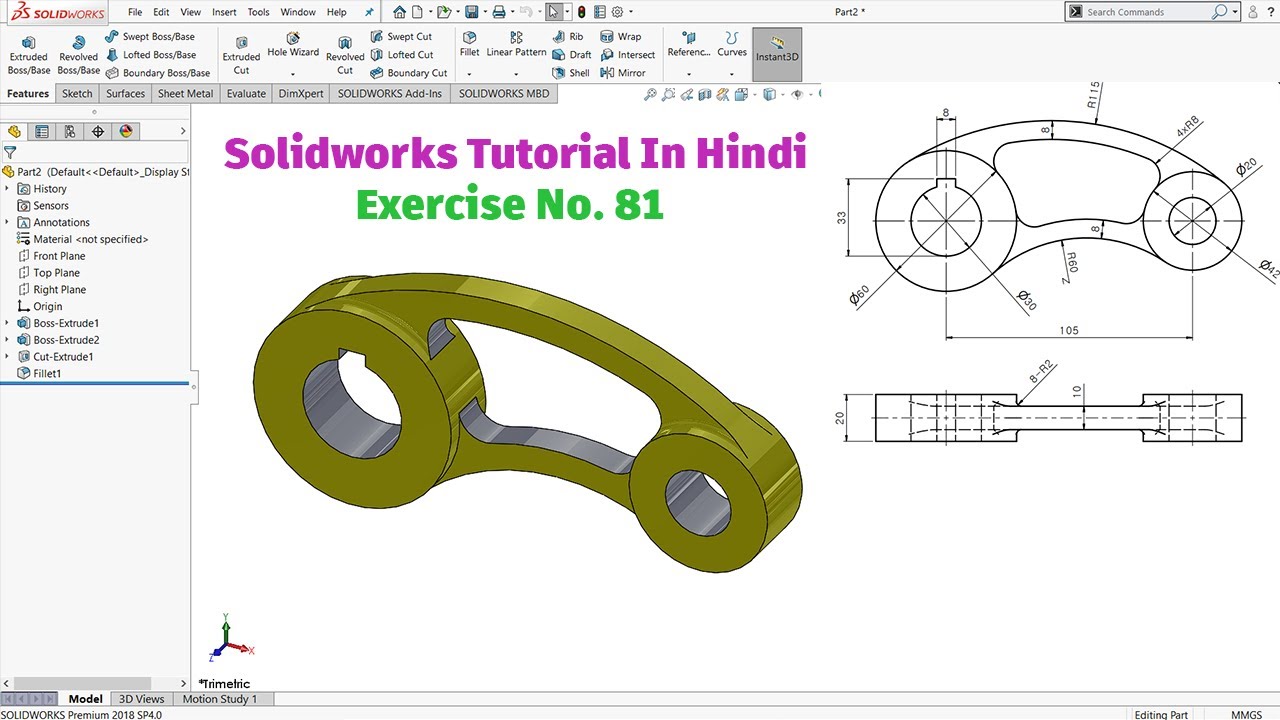The height and width of the screenshot is (720, 1280).
Task: Open the DisplayManager color ball tab
Action: click(126, 131)
